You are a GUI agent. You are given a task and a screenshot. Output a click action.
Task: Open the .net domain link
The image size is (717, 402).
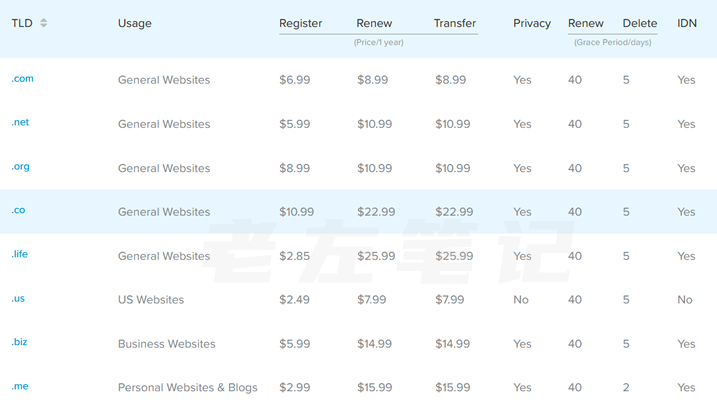(x=20, y=123)
